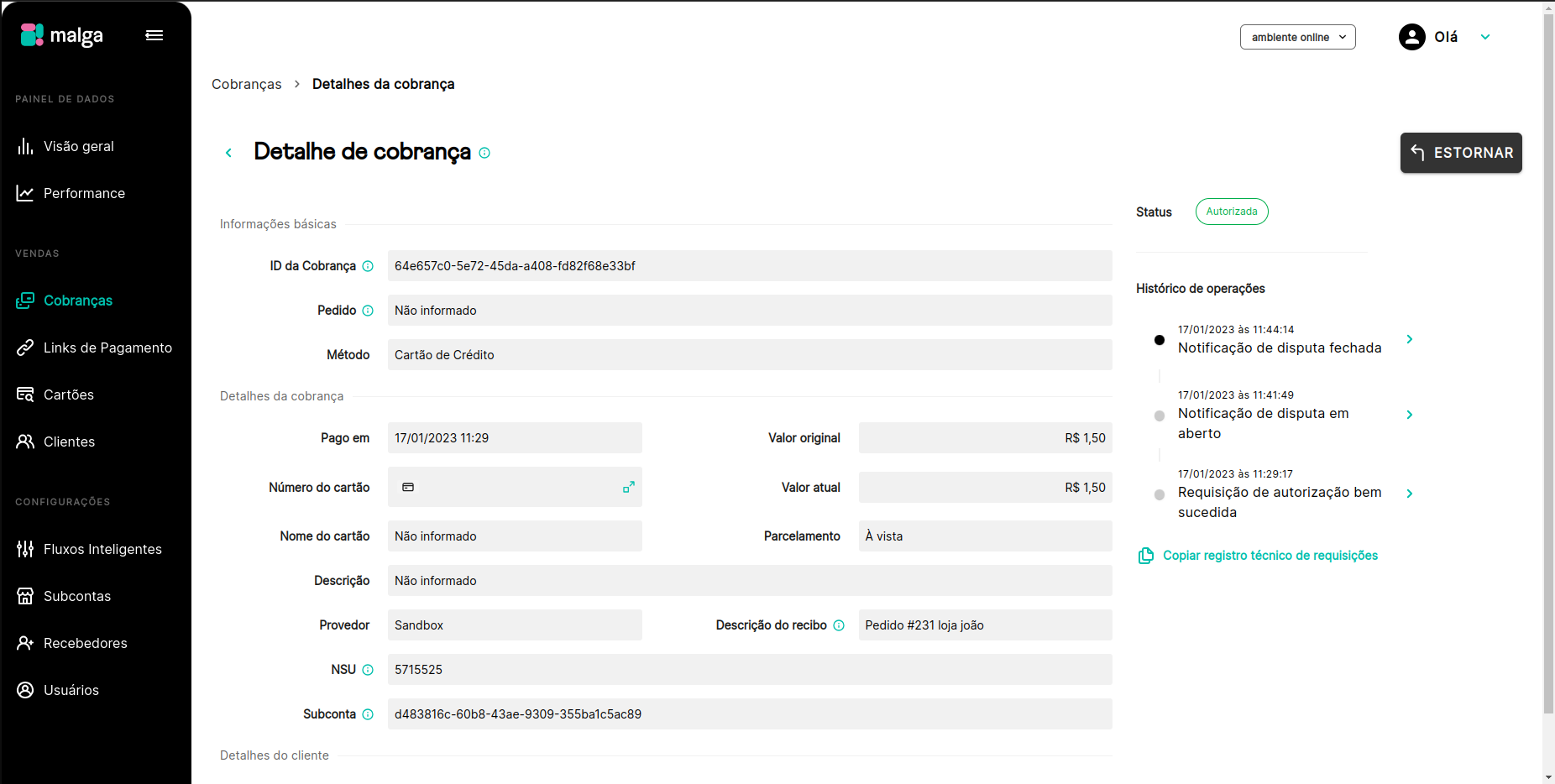Click info icon next to Pedido
This screenshot has width=1555, height=784.
tap(368, 311)
